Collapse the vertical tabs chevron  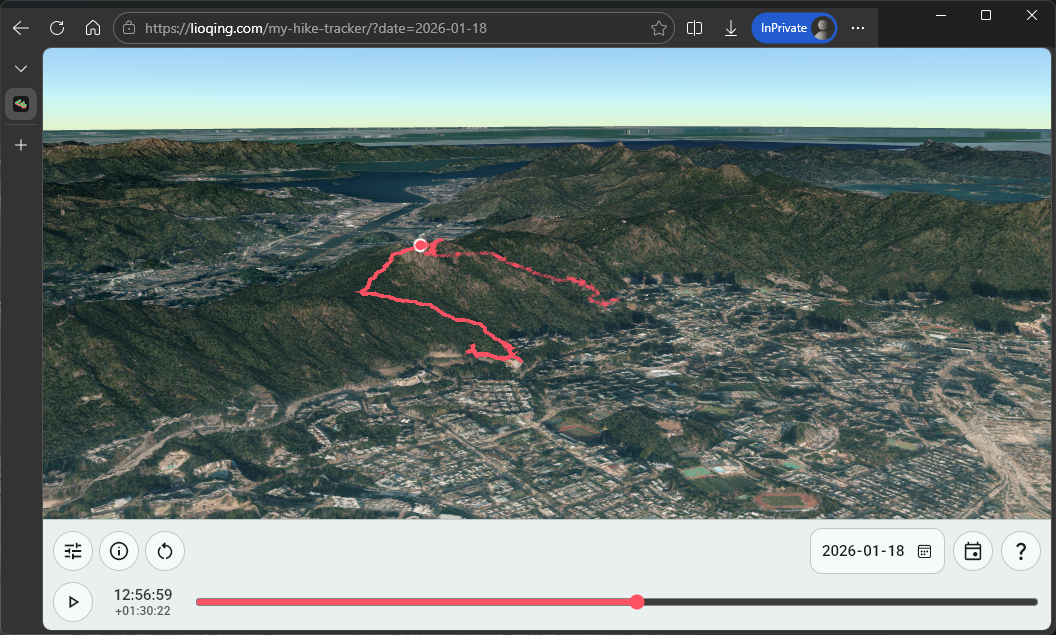pos(21,68)
